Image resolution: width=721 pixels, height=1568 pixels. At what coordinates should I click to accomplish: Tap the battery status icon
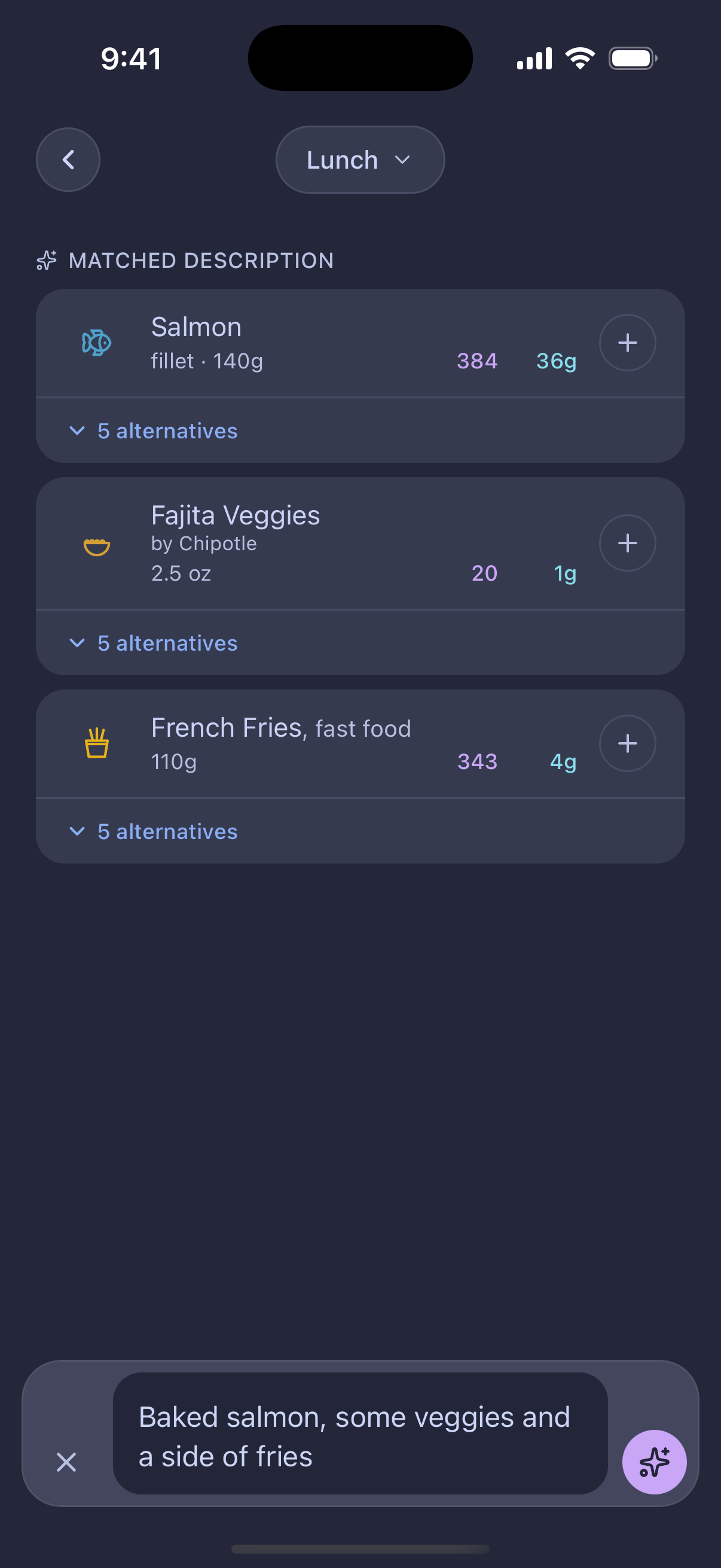click(633, 59)
